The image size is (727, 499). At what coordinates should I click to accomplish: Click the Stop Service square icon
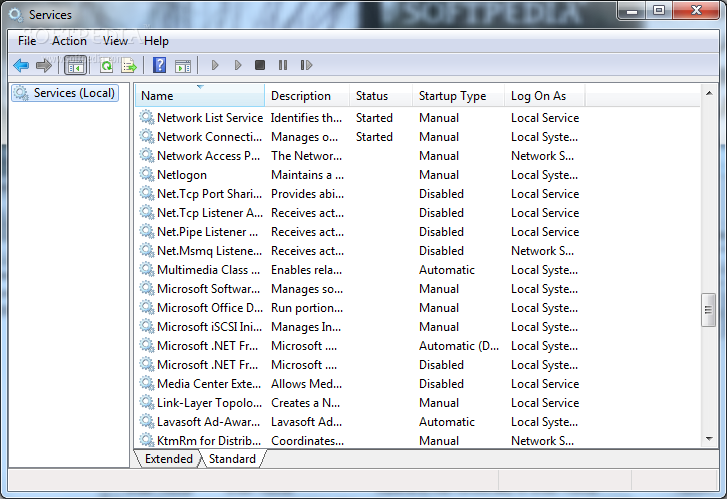[x=260, y=65]
